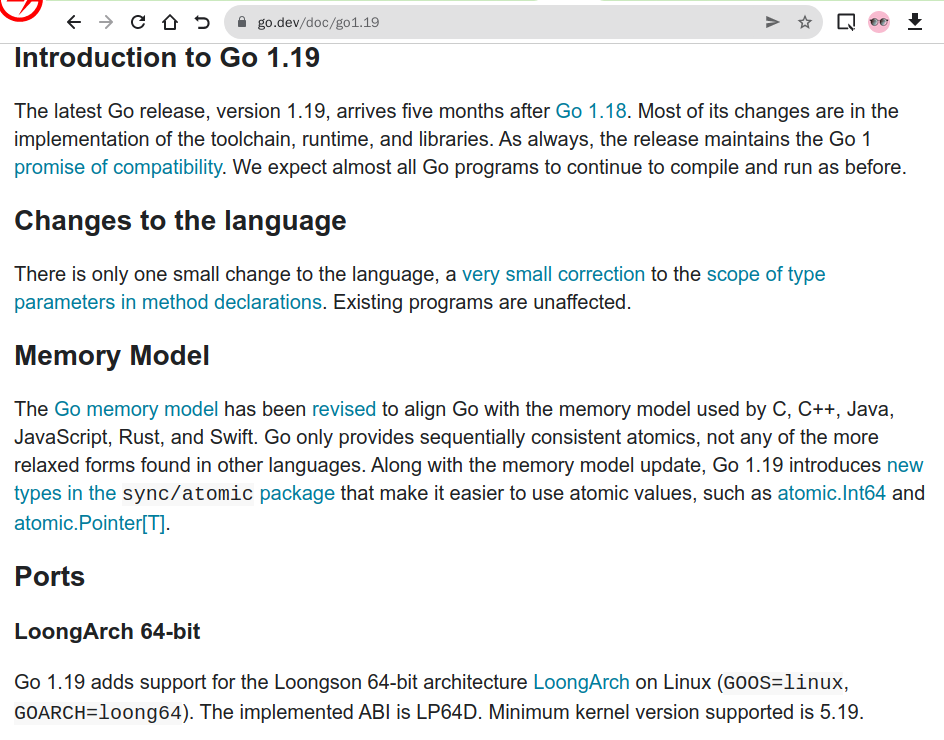
Task: Click the screenshot capture icon in toolbar
Action: (x=846, y=22)
